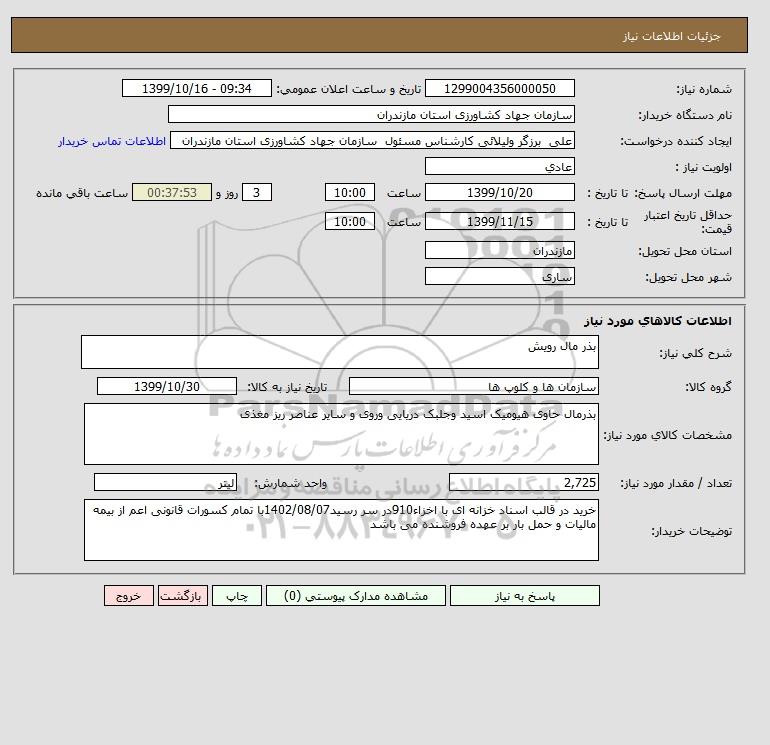Viewport: 770px width, 745px height.
Task: Click the چاپ print button
Action: [237, 596]
